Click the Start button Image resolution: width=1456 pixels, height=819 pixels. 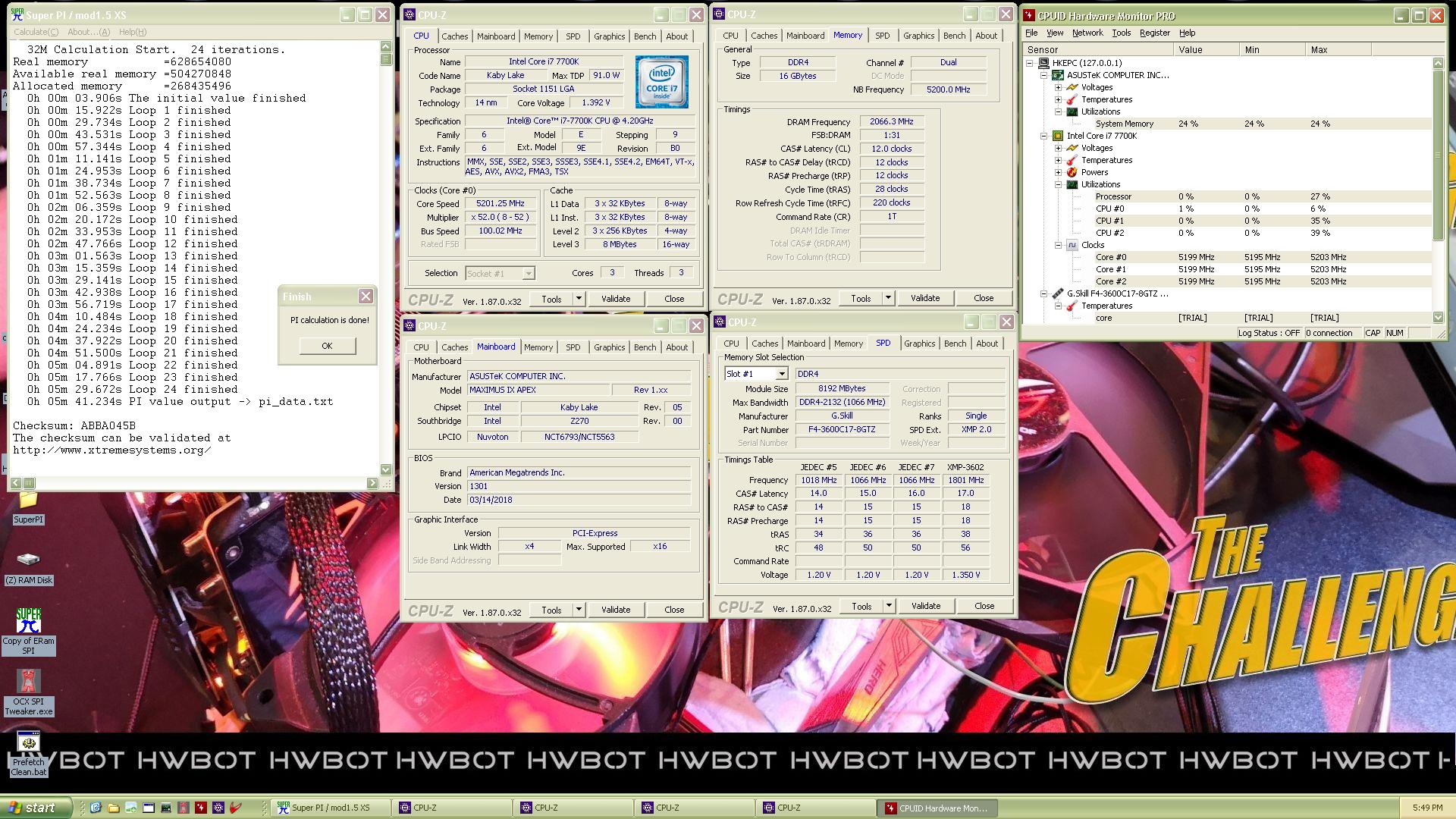(x=36, y=808)
